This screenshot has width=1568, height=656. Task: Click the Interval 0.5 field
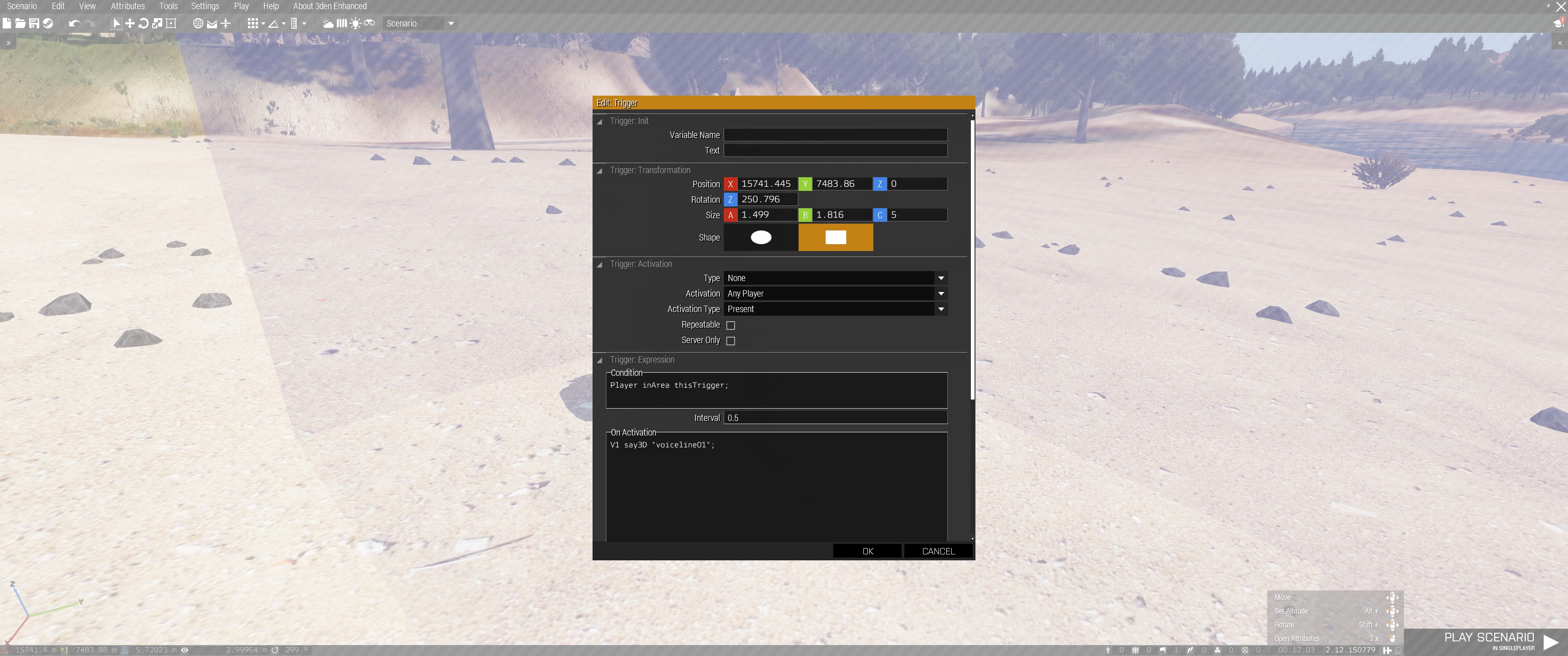pos(835,418)
